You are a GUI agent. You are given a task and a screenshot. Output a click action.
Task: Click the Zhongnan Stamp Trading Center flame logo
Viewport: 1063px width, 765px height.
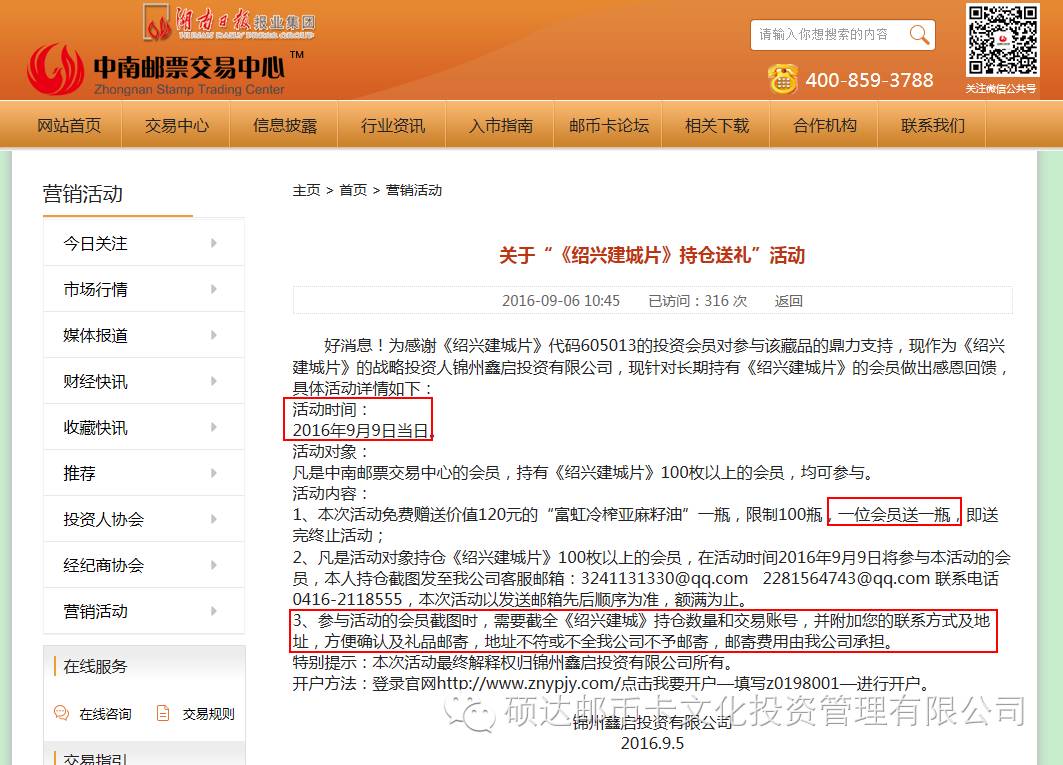click(x=56, y=69)
